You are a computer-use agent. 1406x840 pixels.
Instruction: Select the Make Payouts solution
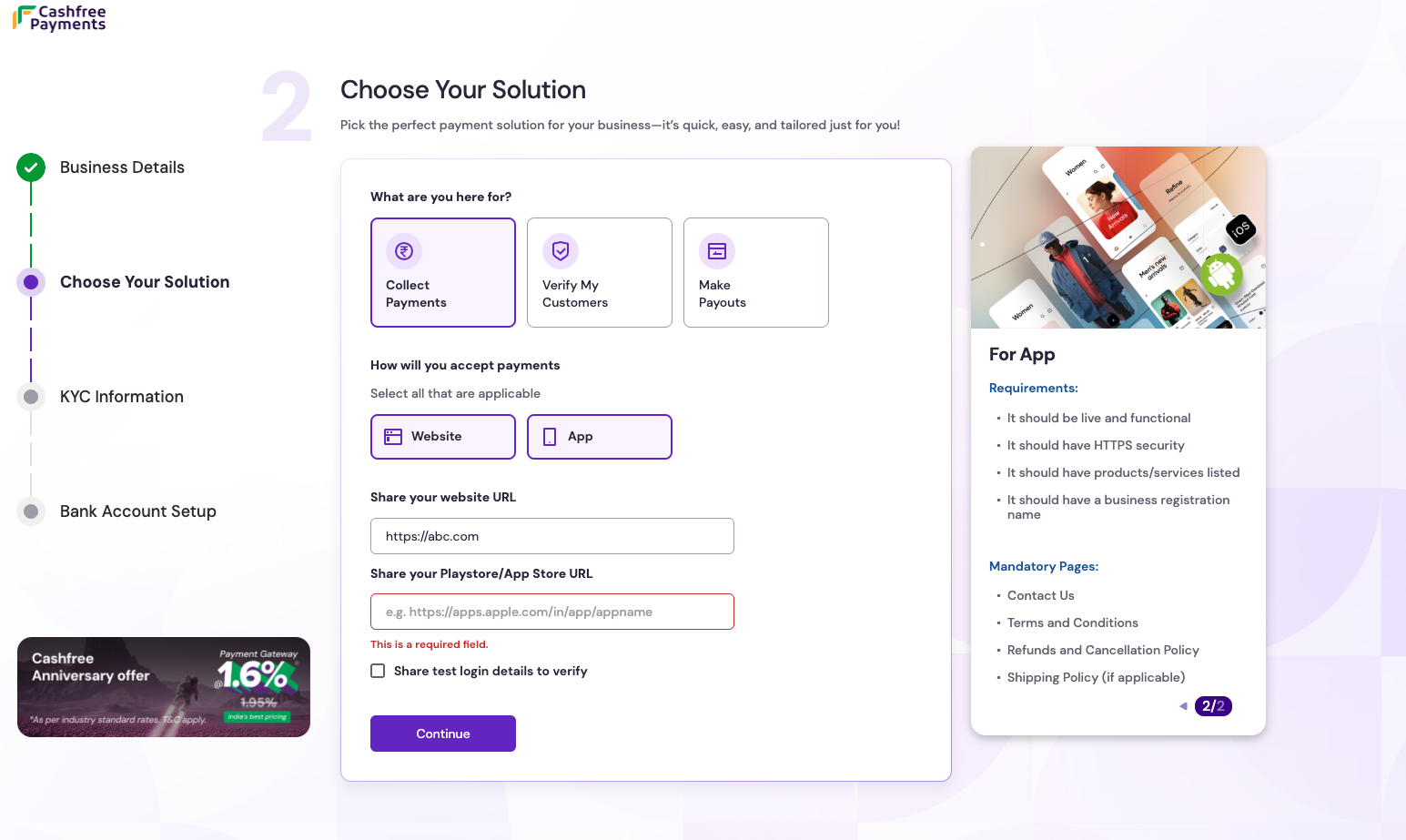[x=755, y=273]
